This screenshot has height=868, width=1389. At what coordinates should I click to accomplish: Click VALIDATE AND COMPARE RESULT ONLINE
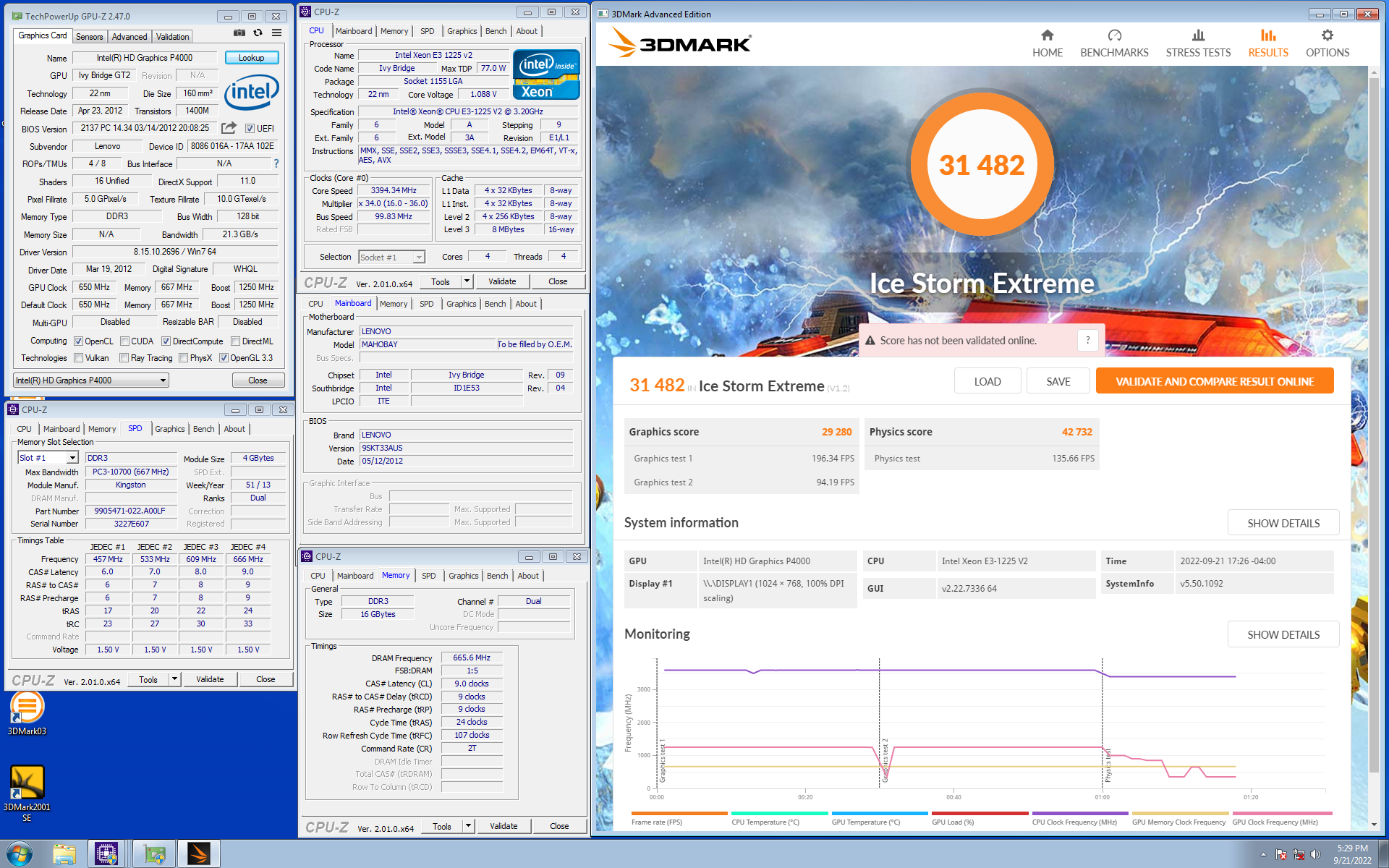tap(1214, 381)
